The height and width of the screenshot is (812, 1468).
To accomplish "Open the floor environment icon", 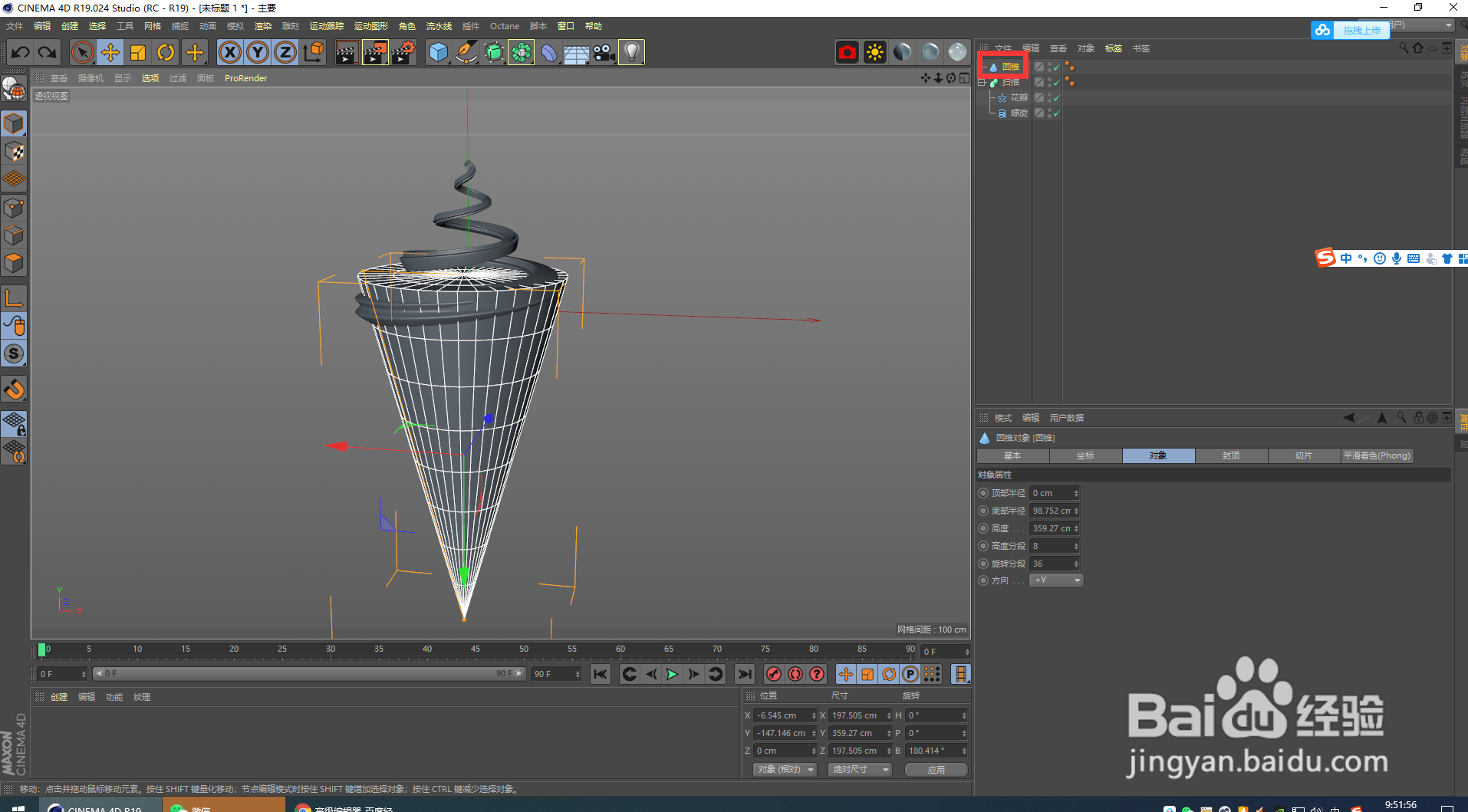I will [x=577, y=52].
